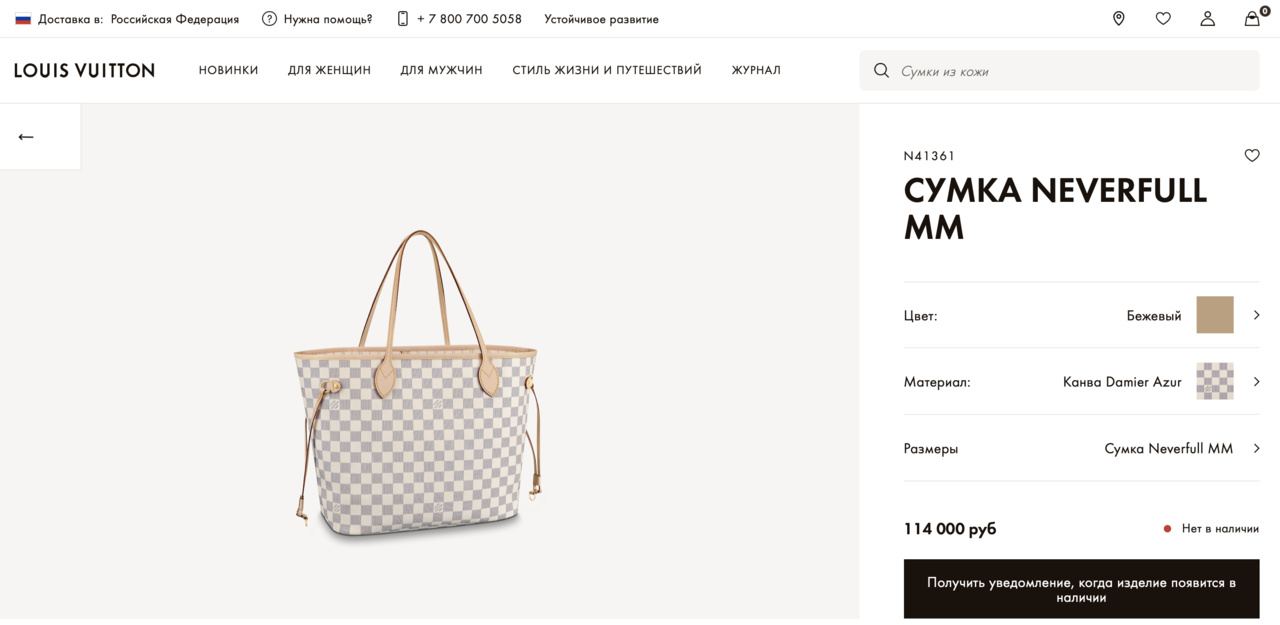Screen dimensions: 1280x625
Task: Click the Russian flag delivery icon
Action: 23,19
